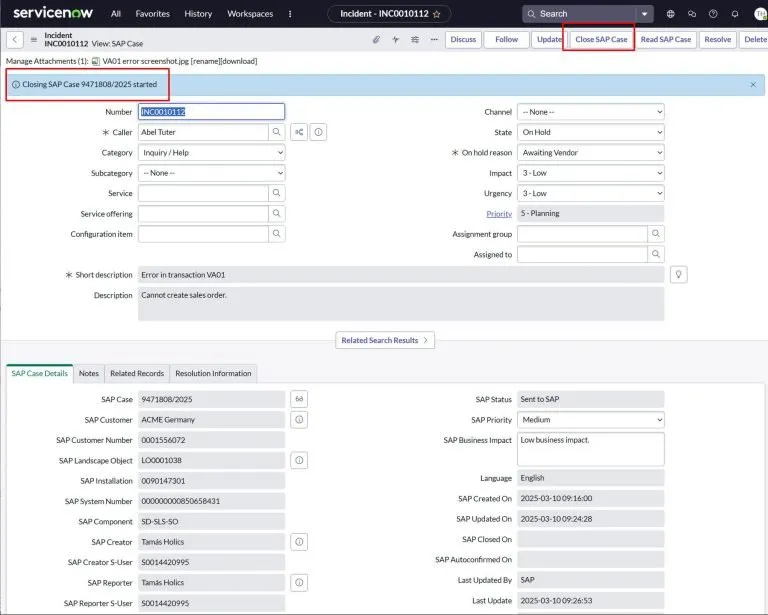The width and height of the screenshot is (768, 615).
Task: Open the user profile avatar
Action: (761, 14)
